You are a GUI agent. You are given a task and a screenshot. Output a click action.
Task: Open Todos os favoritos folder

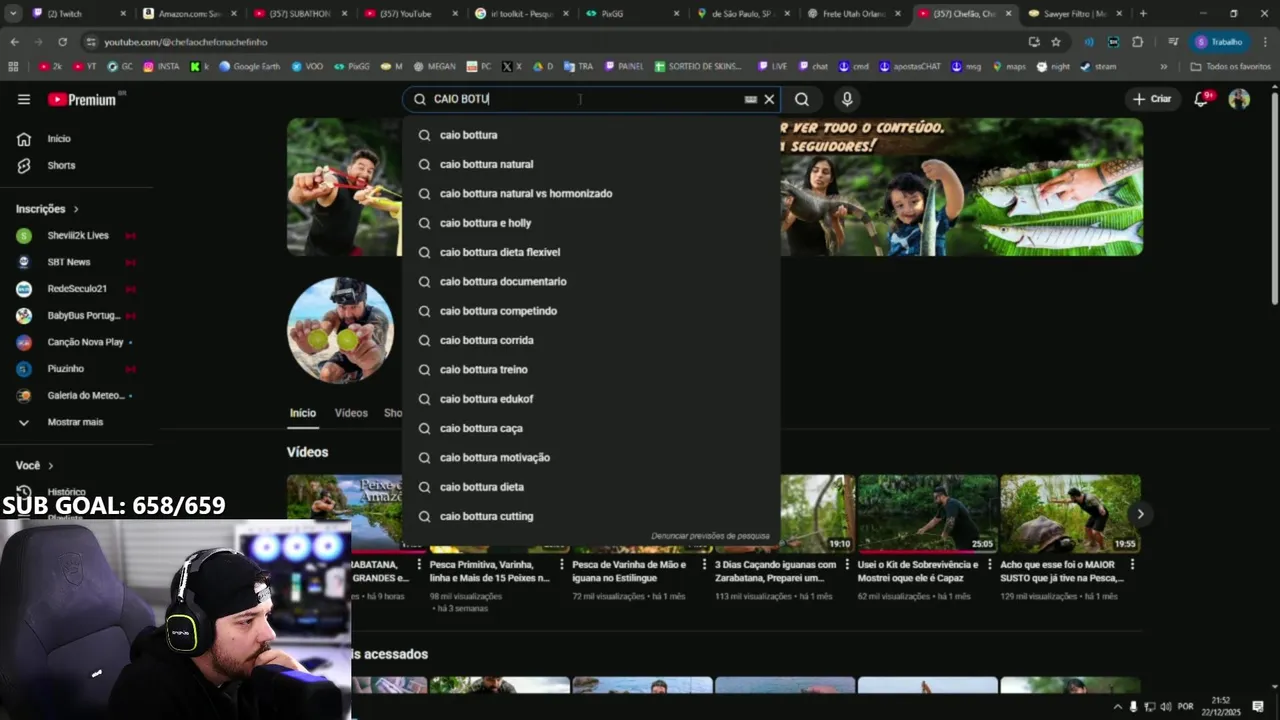click(x=1230, y=67)
